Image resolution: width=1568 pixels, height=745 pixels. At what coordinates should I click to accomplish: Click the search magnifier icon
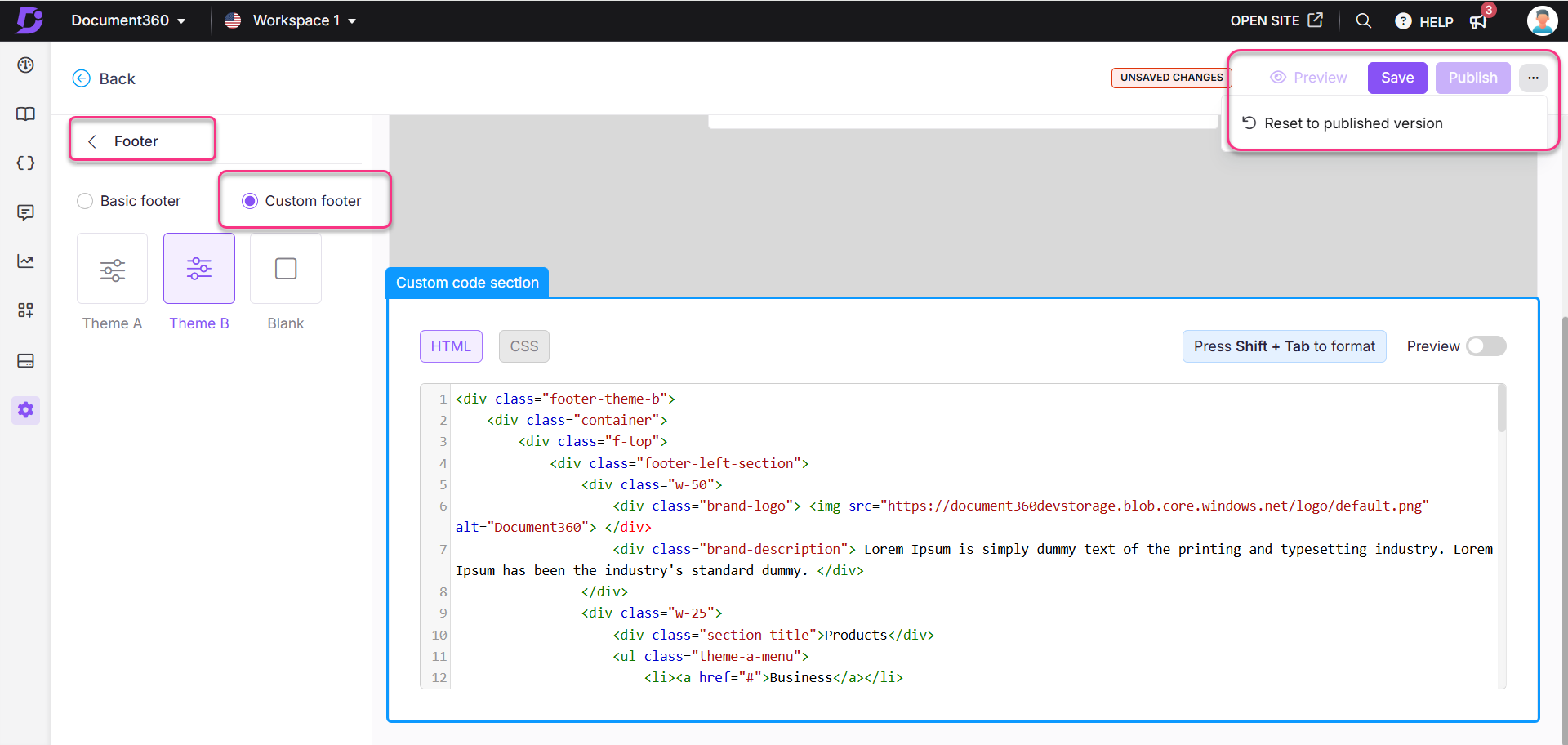(x=1363, y=20)
